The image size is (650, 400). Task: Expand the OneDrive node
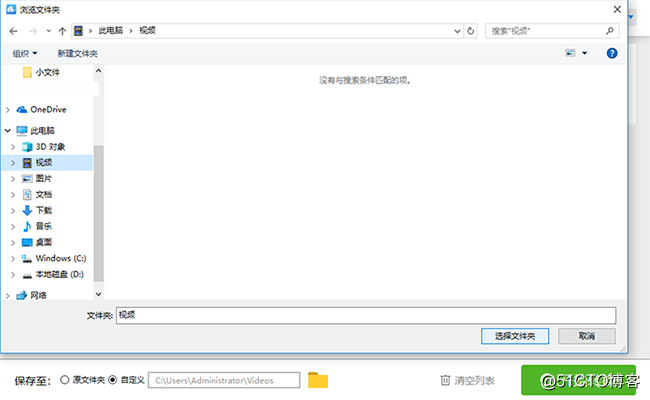coord(7,110)
